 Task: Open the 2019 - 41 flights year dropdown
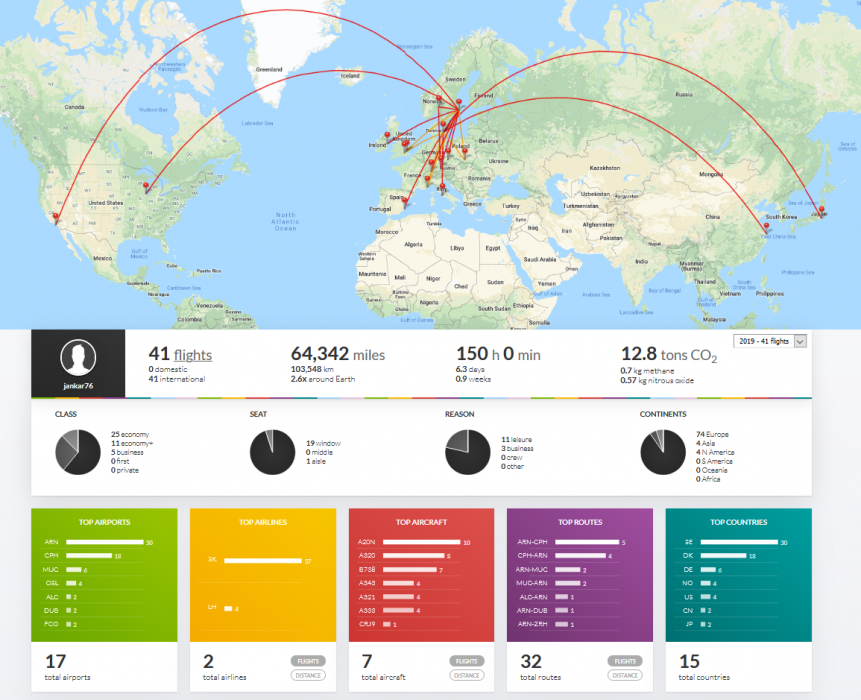770,341
